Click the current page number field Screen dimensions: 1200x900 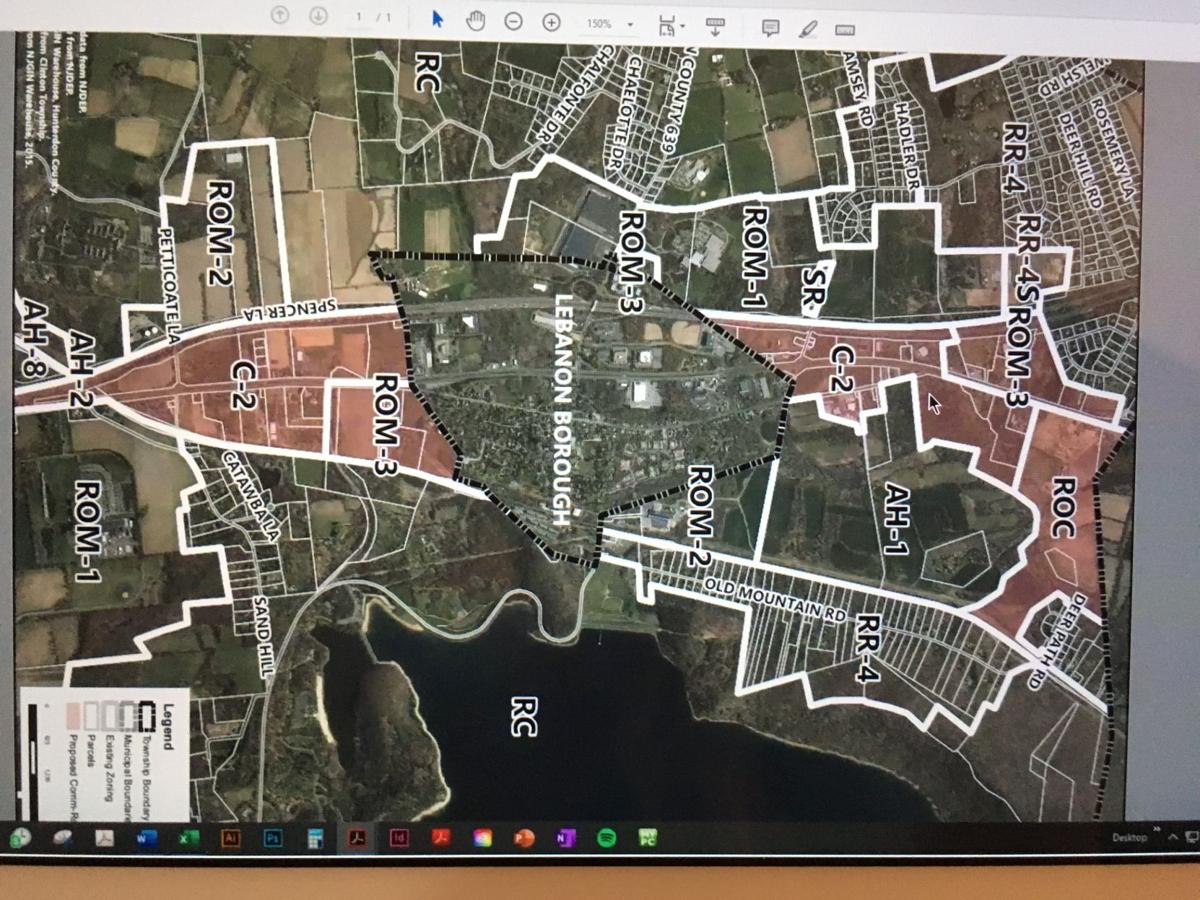[x=360, y=17]
